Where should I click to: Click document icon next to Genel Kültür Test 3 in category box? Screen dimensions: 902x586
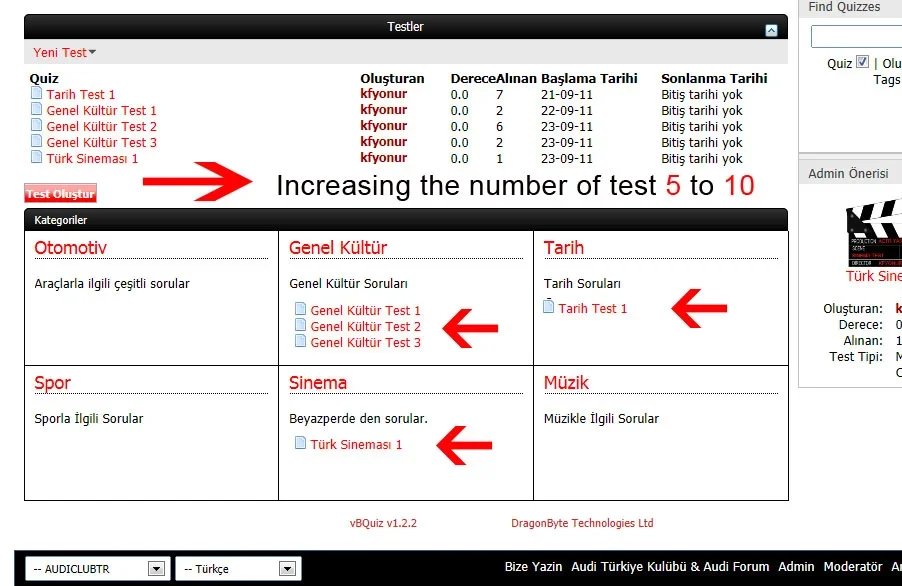(300, 341)
